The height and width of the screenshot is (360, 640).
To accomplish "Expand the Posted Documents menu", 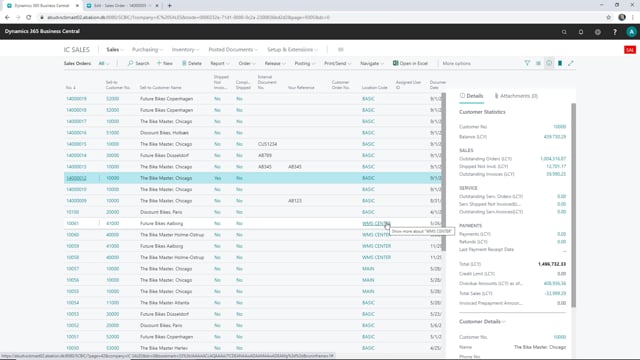I will (x=233, y=49).
